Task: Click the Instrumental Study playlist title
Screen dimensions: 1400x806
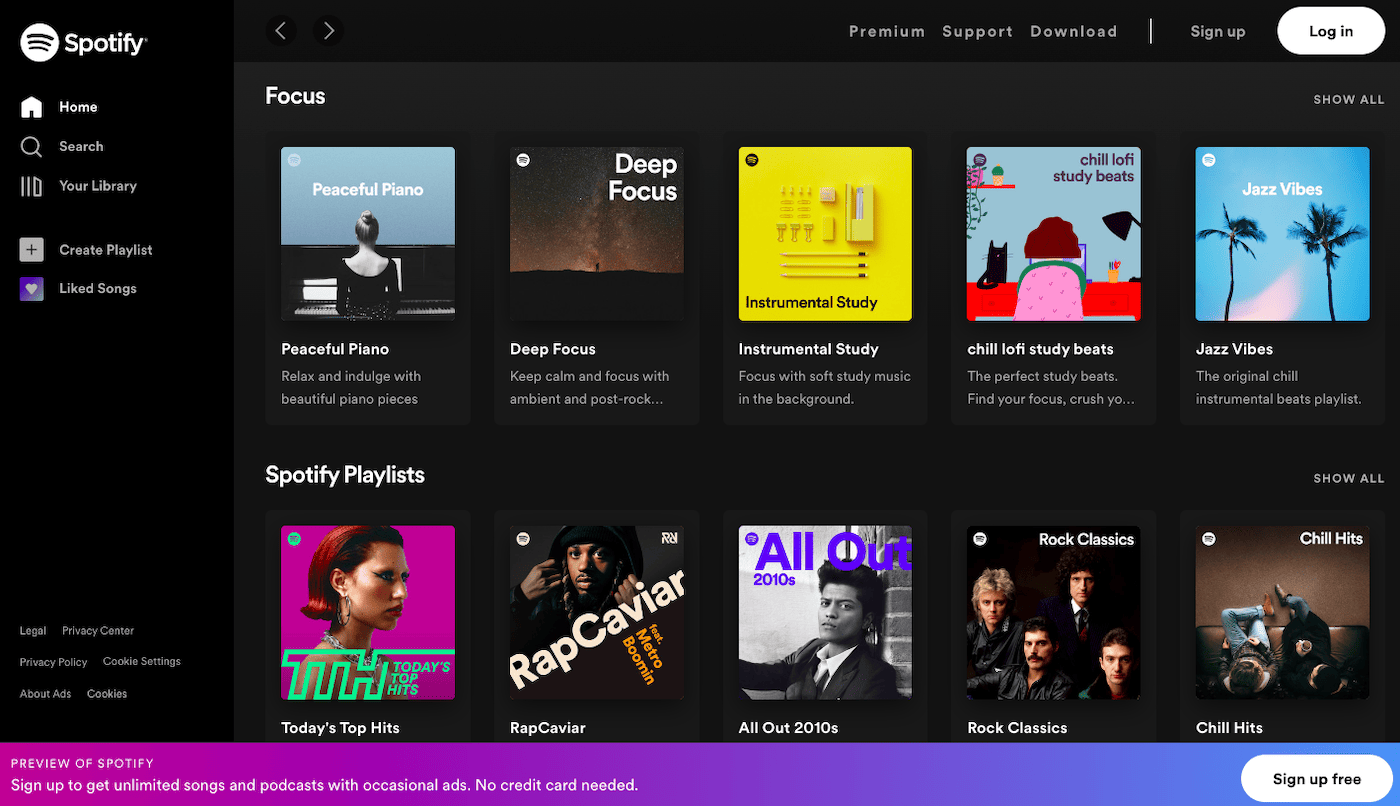Action: (809, 349)
